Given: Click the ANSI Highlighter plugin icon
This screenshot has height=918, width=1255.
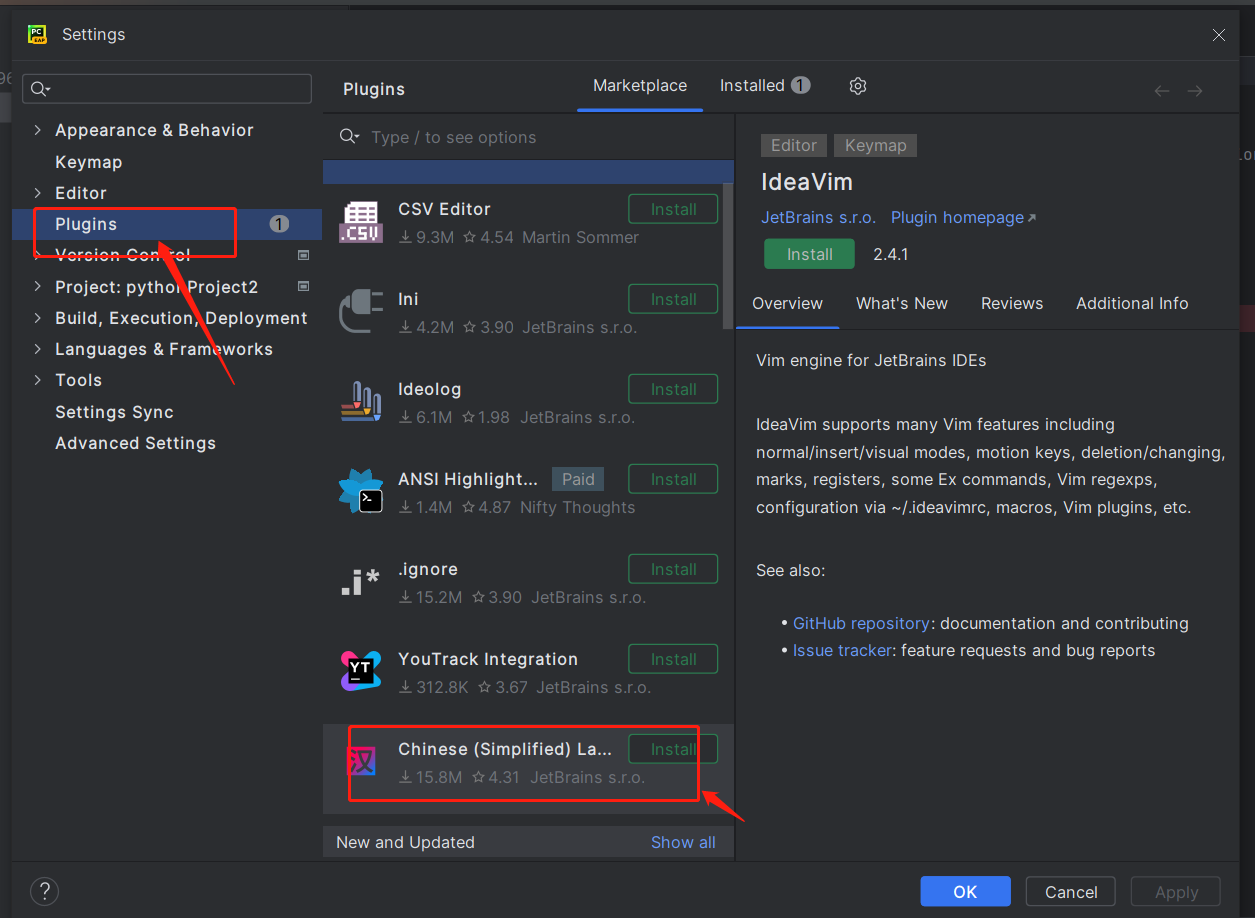Looking at the screenshot, I should [x=360, y=492].
